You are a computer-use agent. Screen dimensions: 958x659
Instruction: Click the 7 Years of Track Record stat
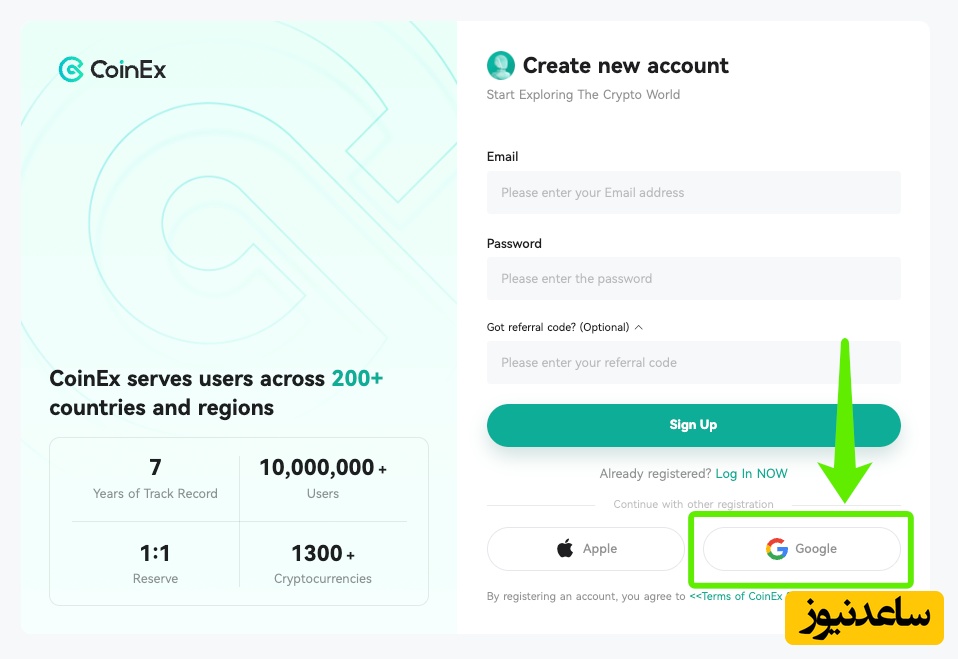(x=155, y=478)
